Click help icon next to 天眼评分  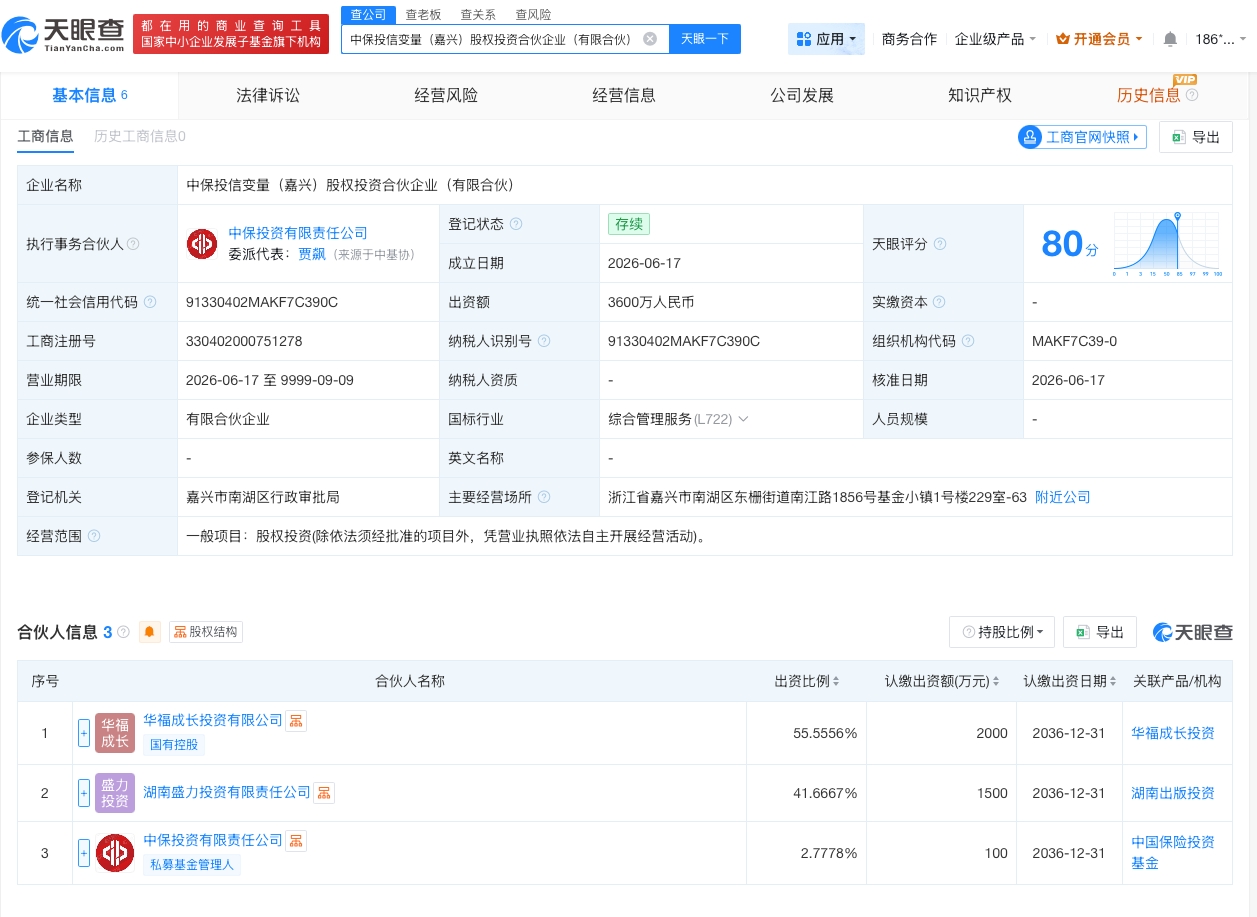click(940, 244)
